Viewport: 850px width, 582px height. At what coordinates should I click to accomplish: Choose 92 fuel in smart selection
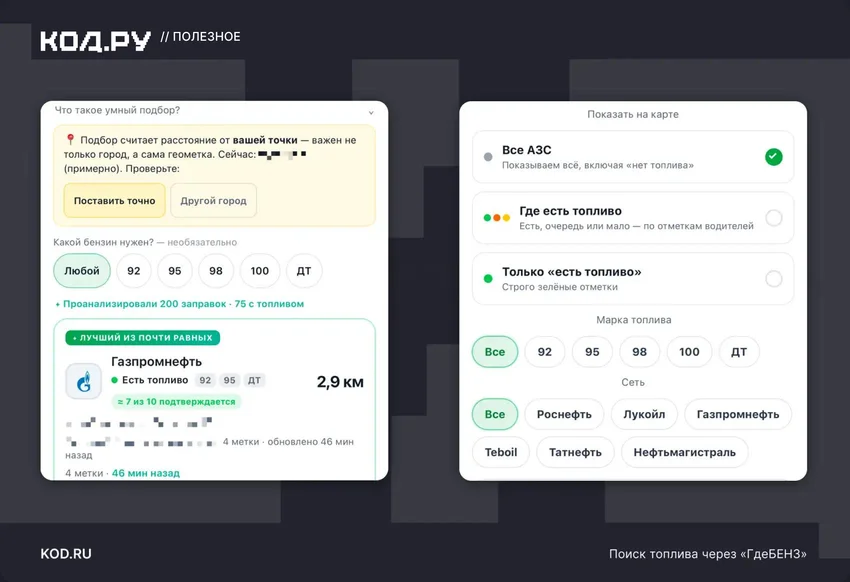click(x=134, y=270)
